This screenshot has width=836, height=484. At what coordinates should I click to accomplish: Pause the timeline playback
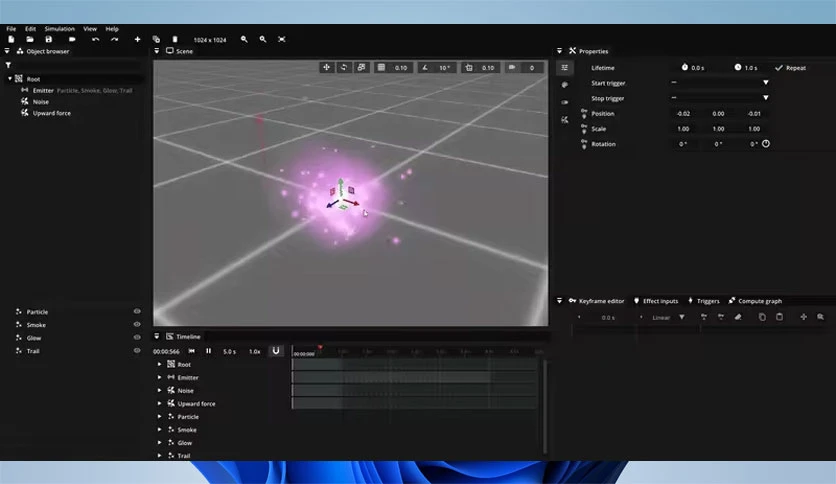pyautogui.click(x=208, y=351)
